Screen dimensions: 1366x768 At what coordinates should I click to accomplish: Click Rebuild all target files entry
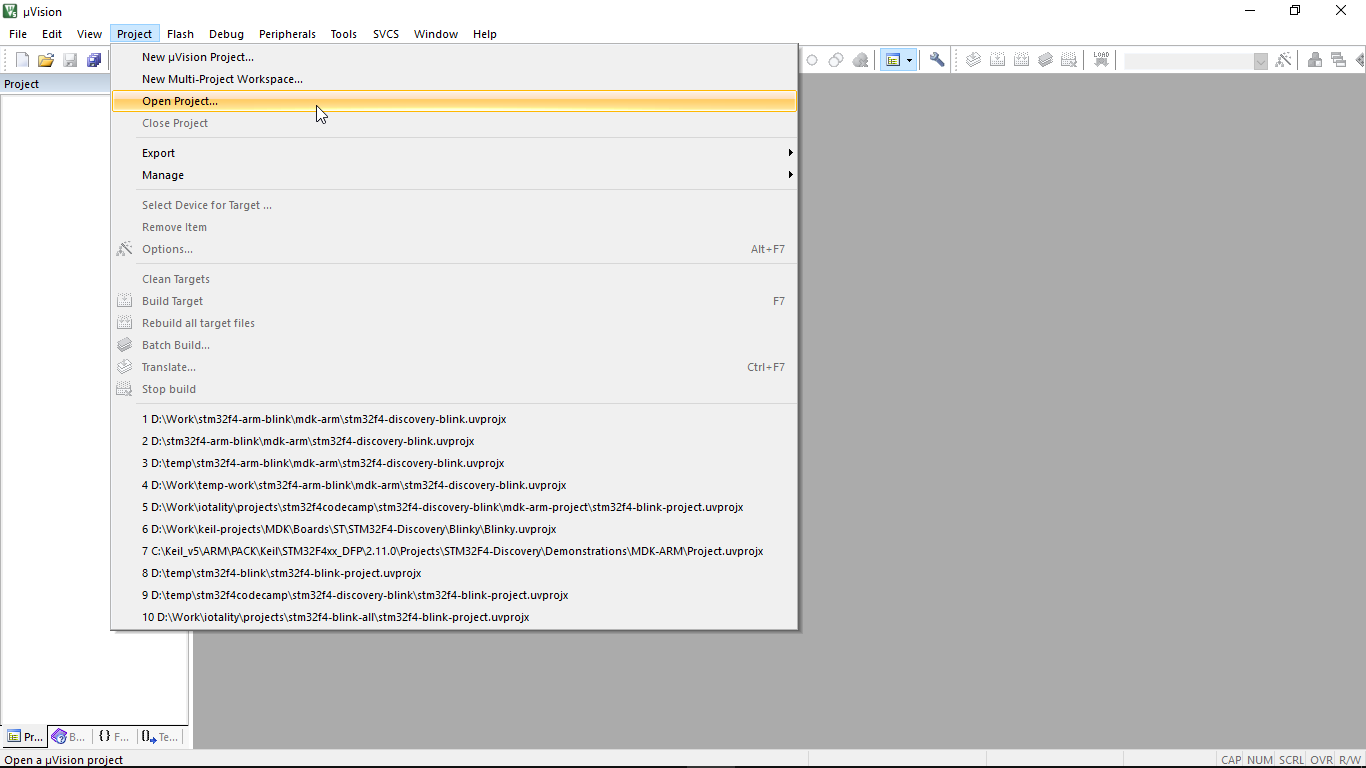tap(454, 323)
